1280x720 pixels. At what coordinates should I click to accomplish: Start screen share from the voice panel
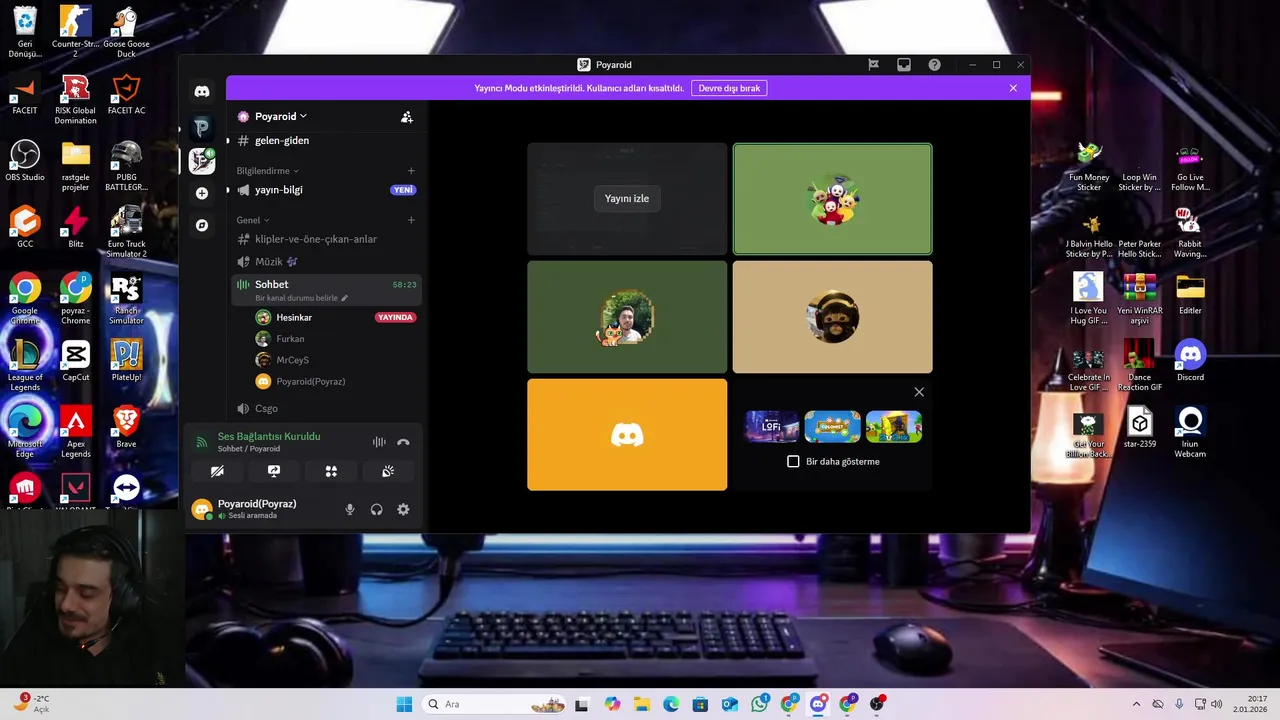tap(274, 471)
